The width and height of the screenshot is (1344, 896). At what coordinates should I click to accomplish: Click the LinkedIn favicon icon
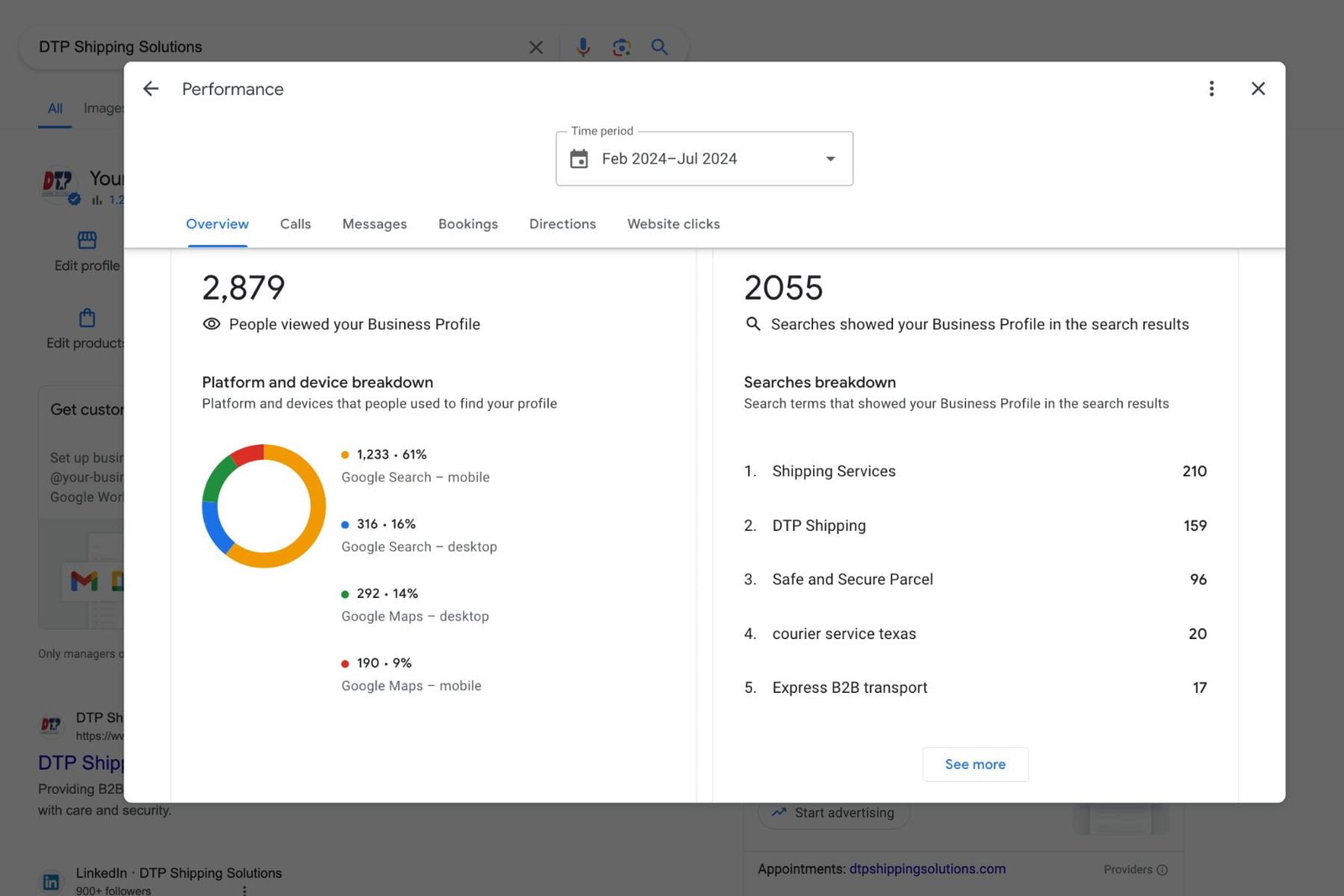(51, 882)
